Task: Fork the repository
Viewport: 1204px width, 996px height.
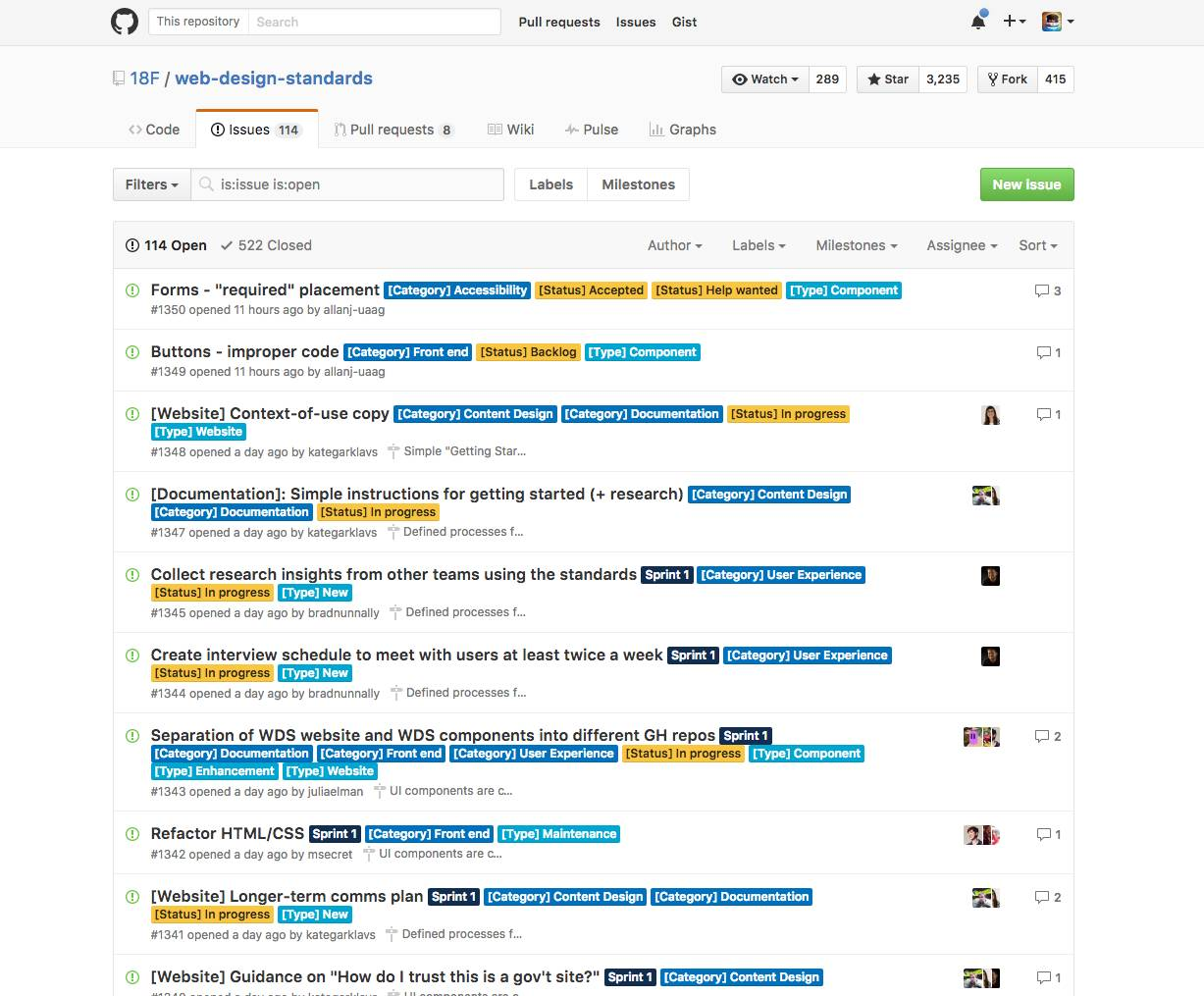Action: pyautogui.click(x=1007, y=79)
